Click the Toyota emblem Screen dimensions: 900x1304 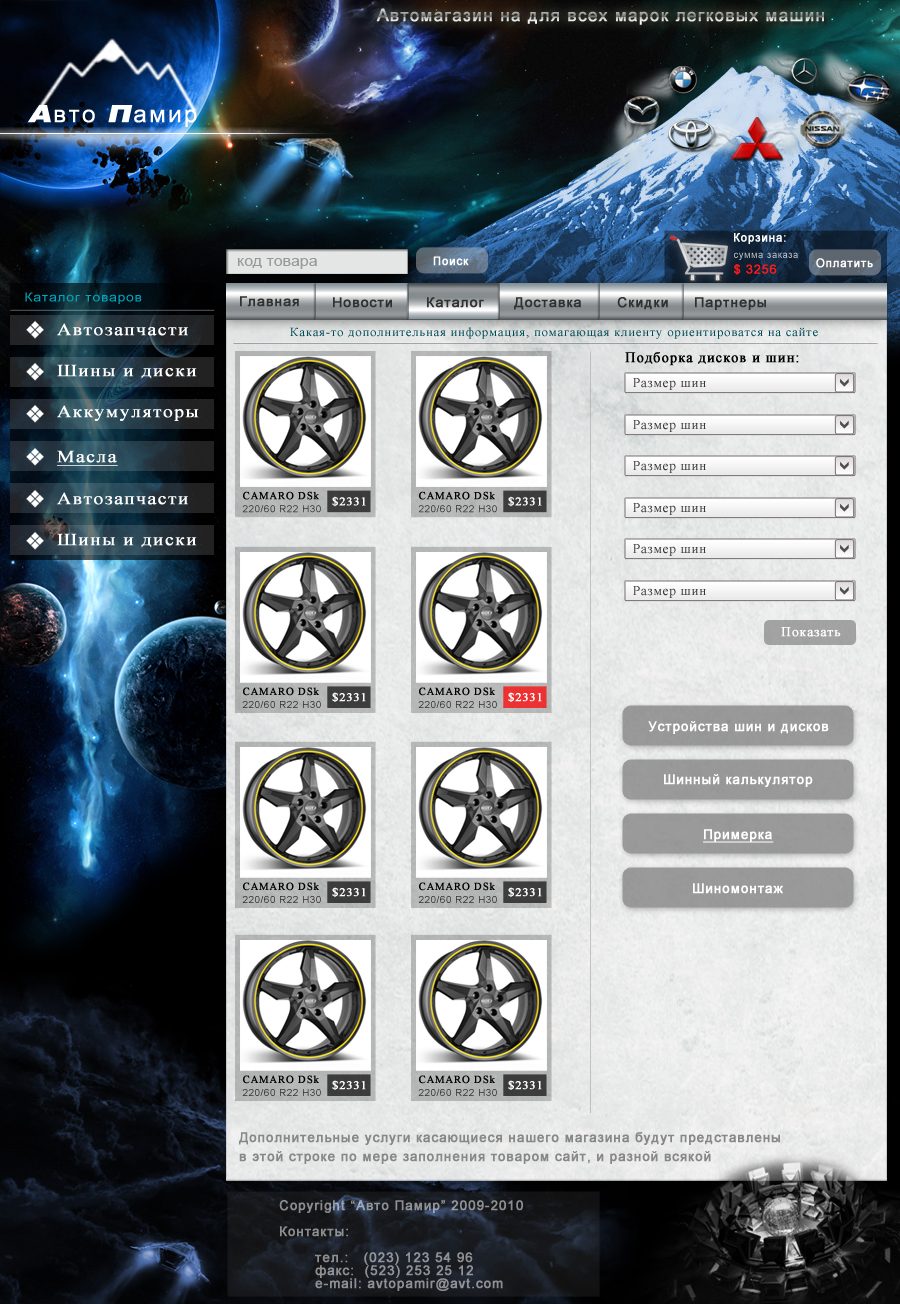[x=692, y=135]
